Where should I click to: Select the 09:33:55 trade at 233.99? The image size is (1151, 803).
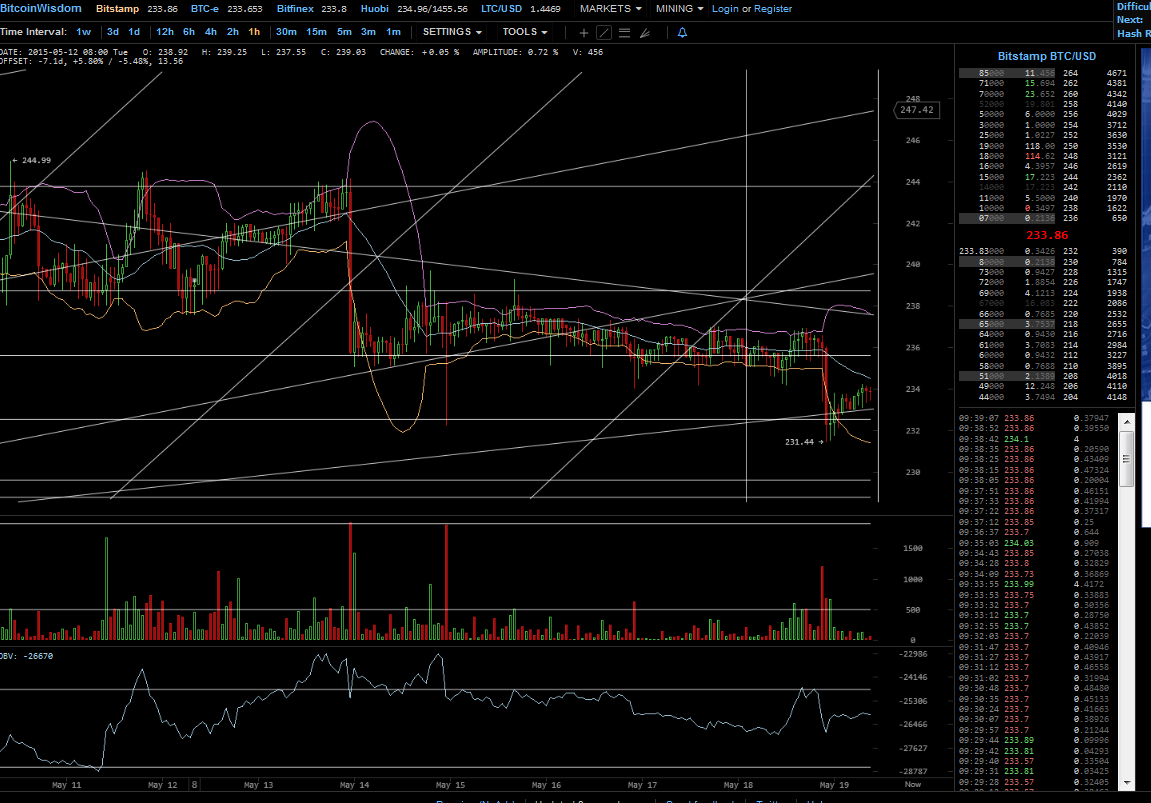(1036, 584)
